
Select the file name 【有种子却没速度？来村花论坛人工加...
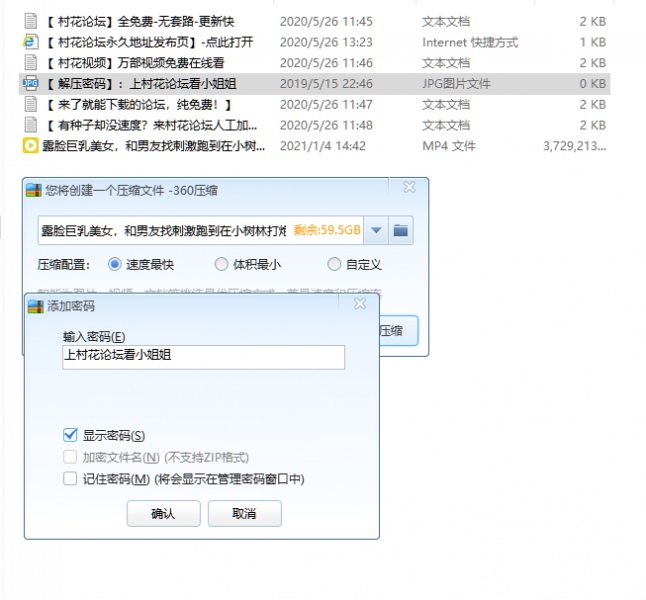click(151, 125)
